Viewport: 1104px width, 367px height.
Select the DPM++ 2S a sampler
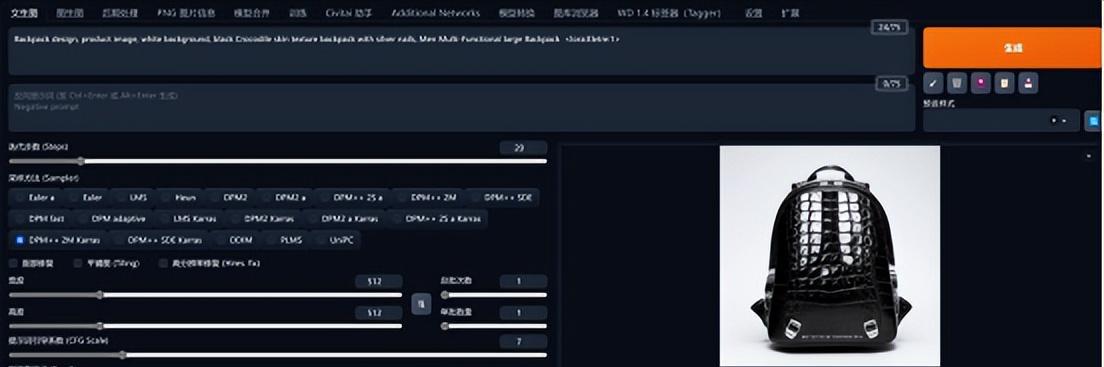[x=352, y=198]
